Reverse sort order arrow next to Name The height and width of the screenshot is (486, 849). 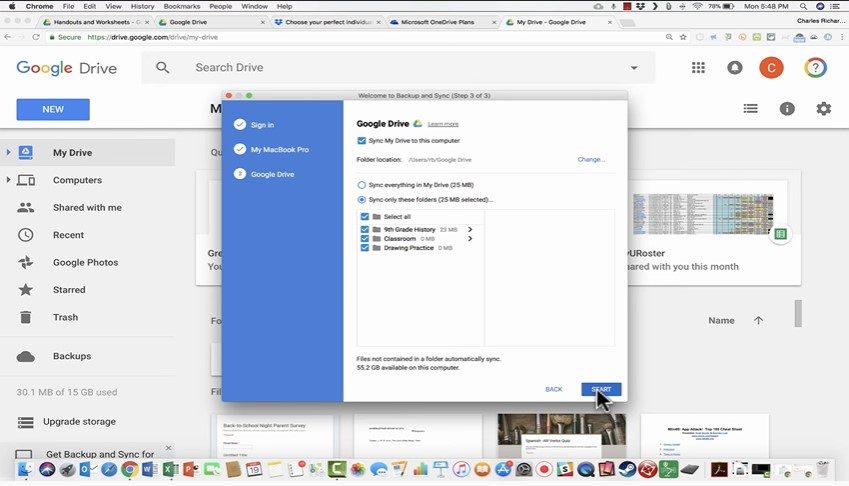(x=758, y=320)
